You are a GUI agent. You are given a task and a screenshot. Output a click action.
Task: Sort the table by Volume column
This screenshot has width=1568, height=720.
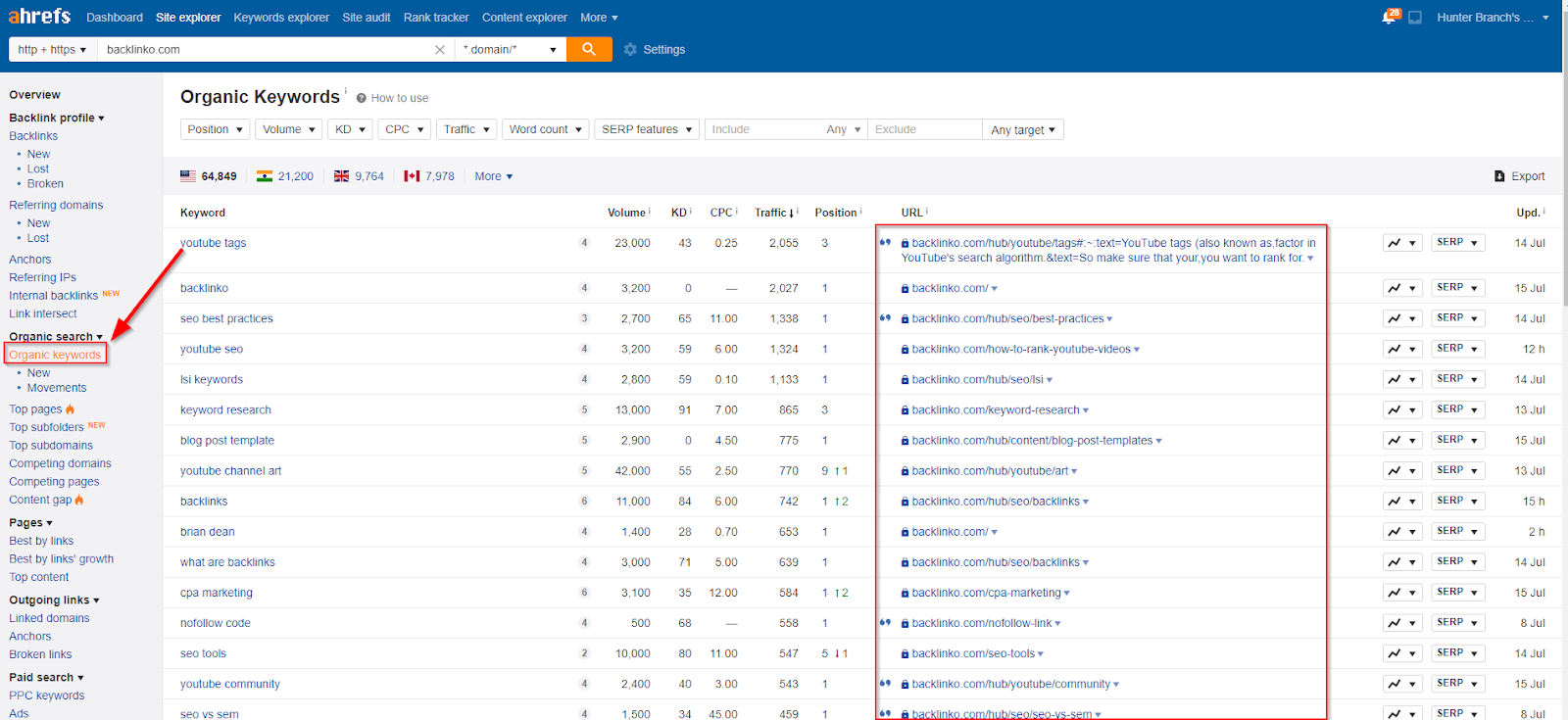627,213
